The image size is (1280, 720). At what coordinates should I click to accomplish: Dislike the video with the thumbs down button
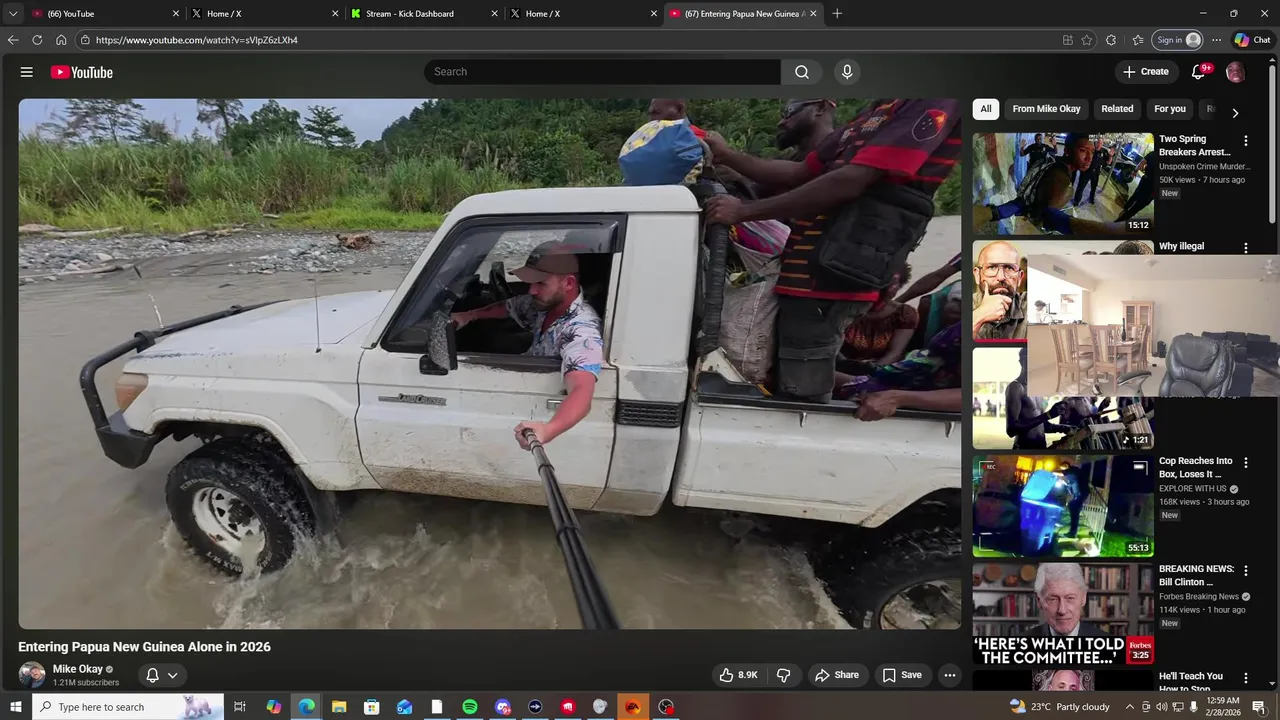[783, 675]
